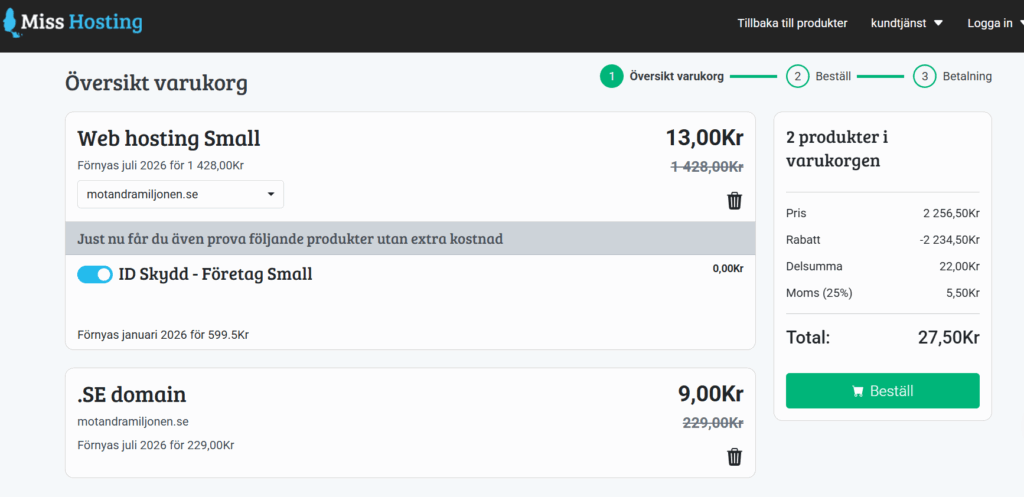Click the Översikt varukorg step label
Image resolution: width=1024 pixels, height=497 pixels.
click(x=676, y=76)
